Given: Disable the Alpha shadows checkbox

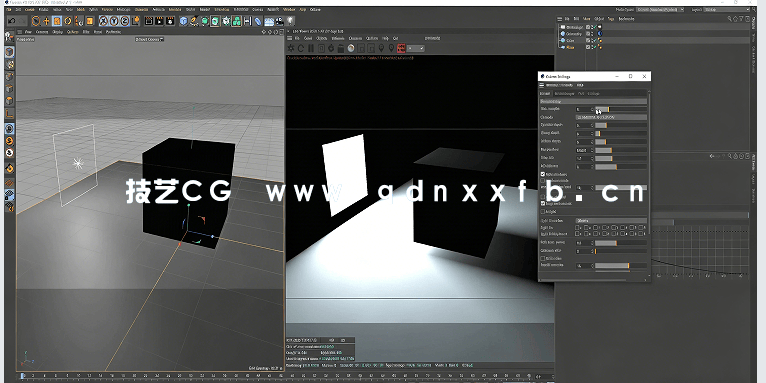Looking at the screenshot, I should click(x=543, y=174).
